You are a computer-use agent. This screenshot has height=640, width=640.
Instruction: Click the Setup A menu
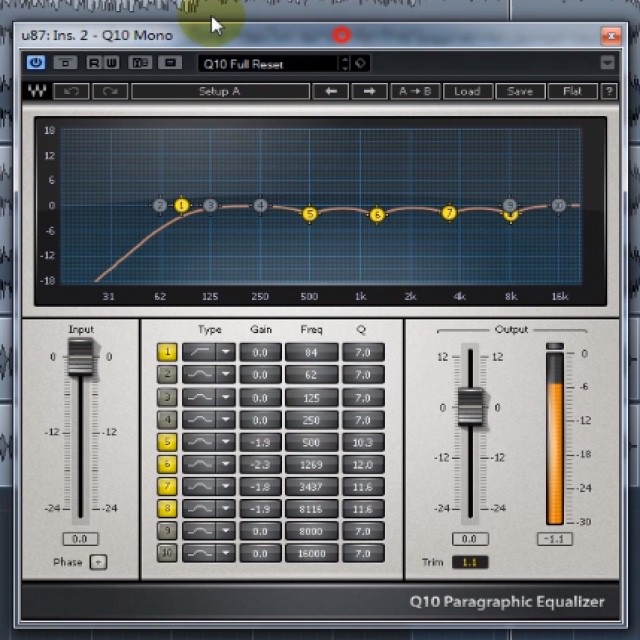[x=219, y=91]
